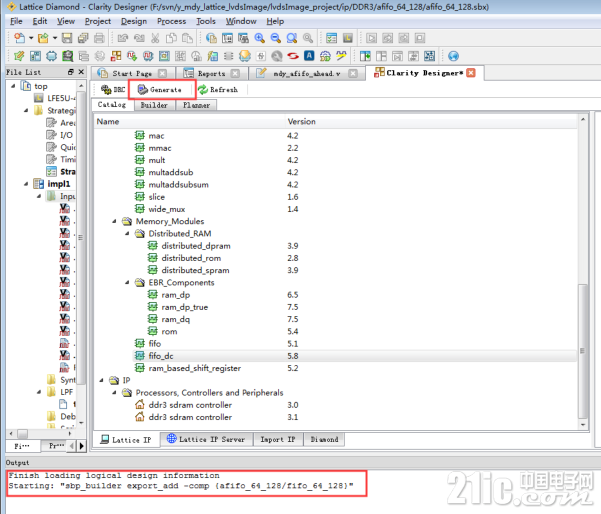The image size is (601, 514).
Task: Launch Synplify Pro red S icon
Action: point(293,56)
